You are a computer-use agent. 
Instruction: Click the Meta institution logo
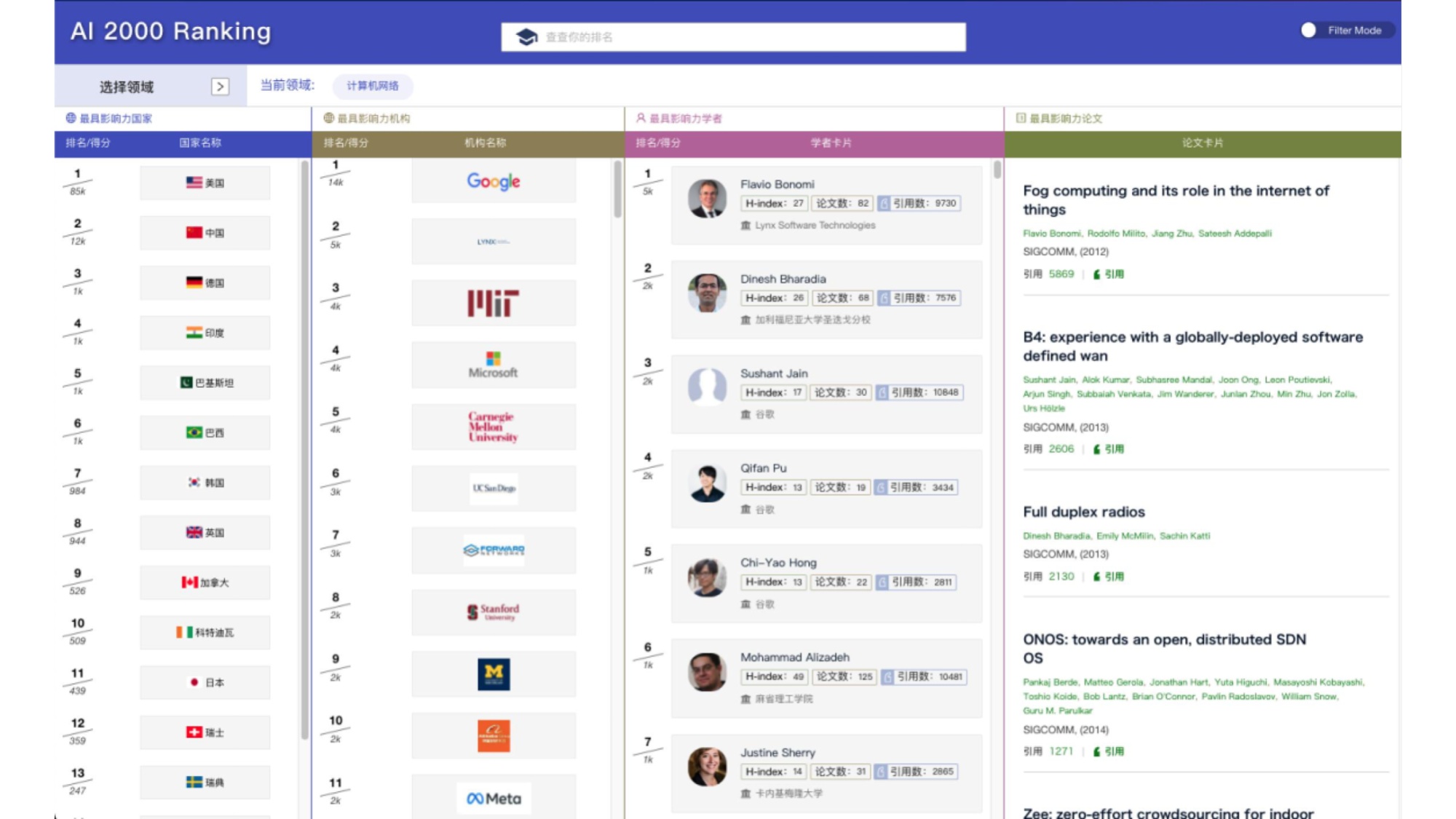pos(494,799)
